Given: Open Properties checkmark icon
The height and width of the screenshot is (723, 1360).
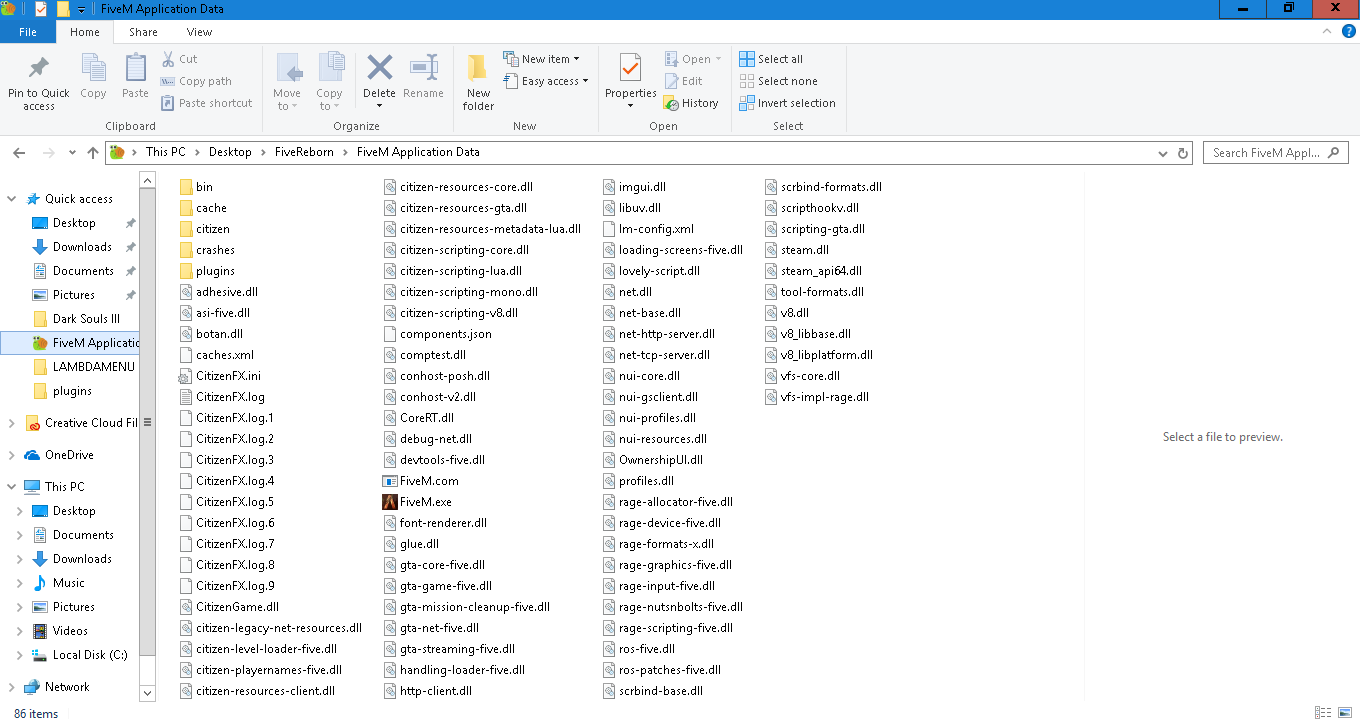Looking at the screenshot, I should pyautogui.click(x=630, y=68).
